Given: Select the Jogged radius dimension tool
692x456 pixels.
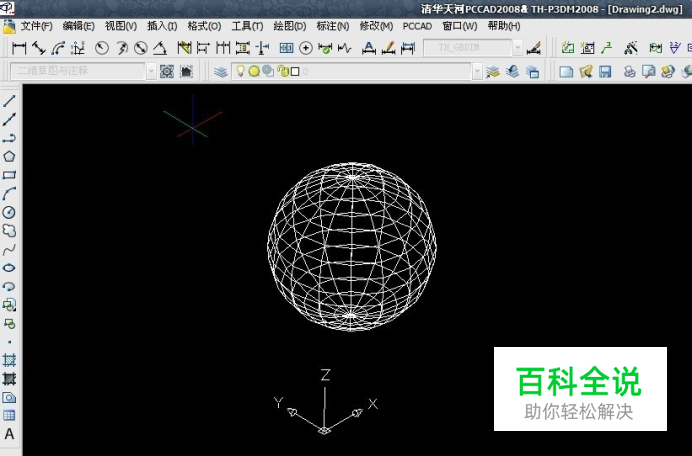Looking at the screenshot, I should pyautogui.click(x=122, y=48).
